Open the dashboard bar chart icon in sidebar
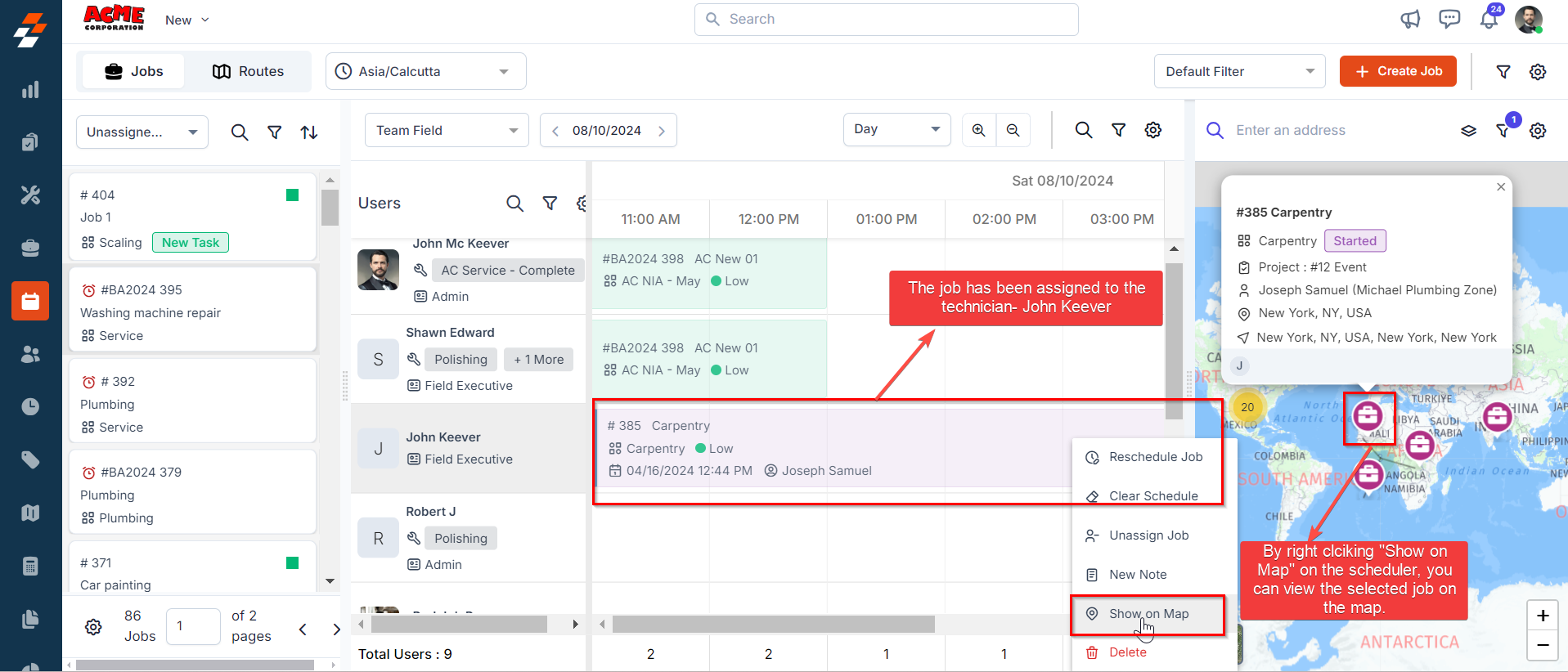 click(x=30, y=90)
